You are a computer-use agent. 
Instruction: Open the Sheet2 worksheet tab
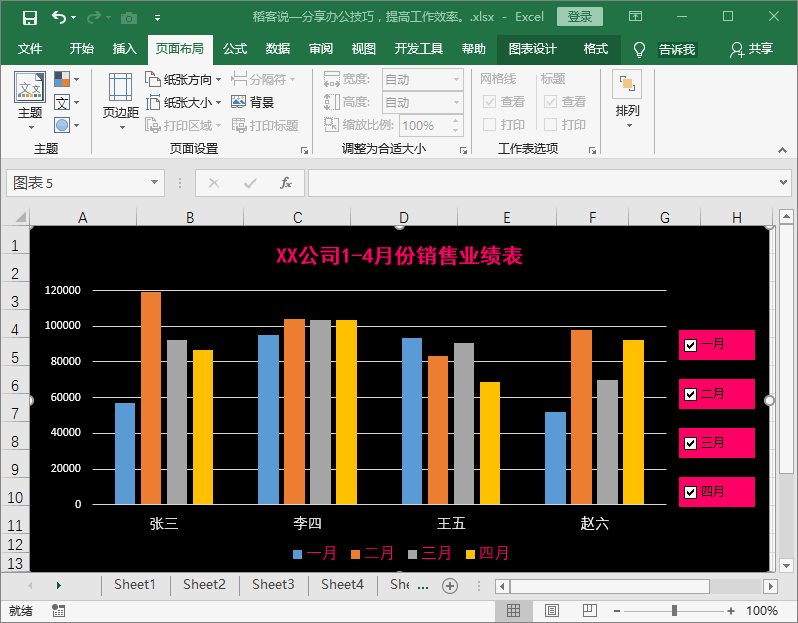pos(204,585)
